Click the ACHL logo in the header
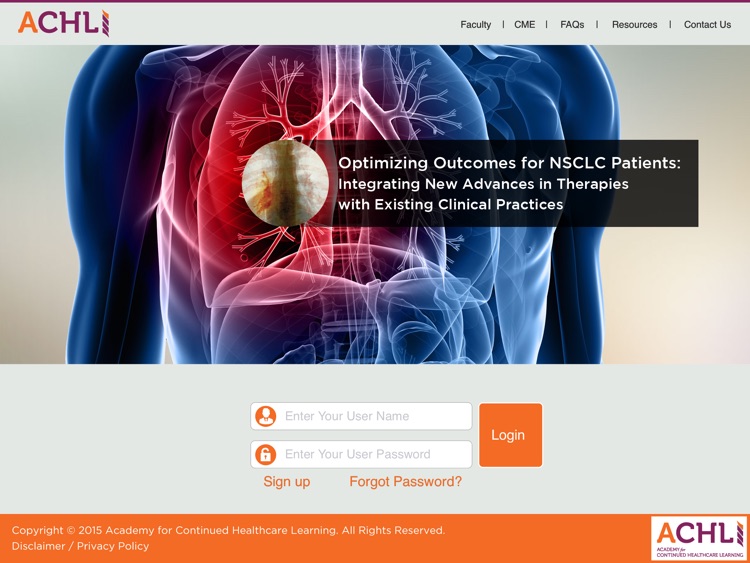 64,23
